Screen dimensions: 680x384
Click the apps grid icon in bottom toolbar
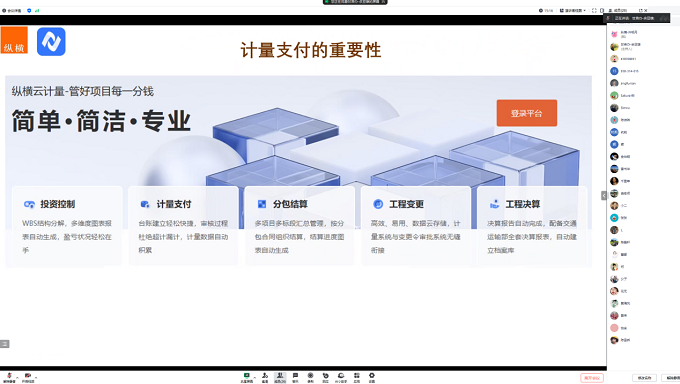(356, 377)
